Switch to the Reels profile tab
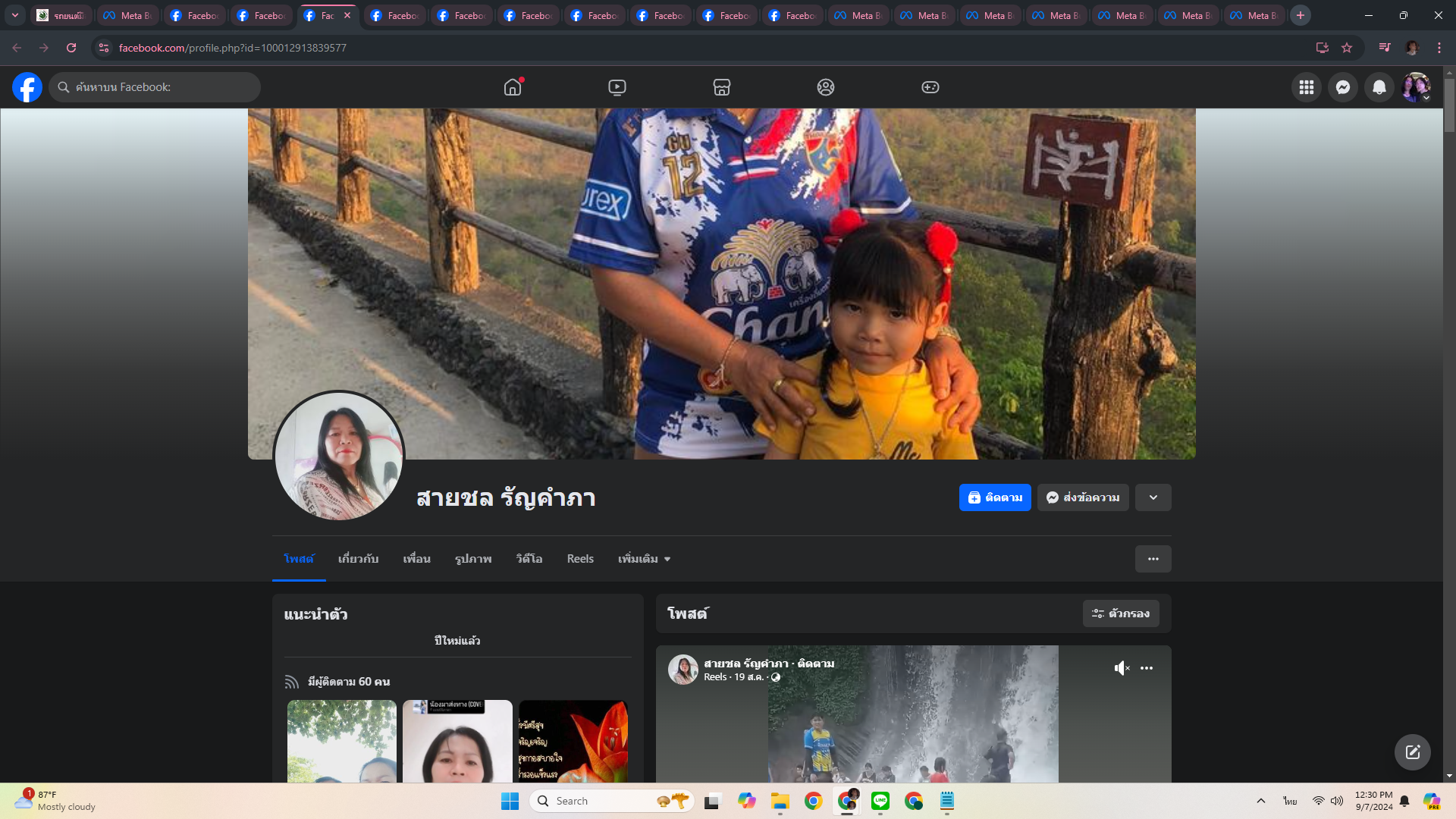1456x819 pixels. 580,559
